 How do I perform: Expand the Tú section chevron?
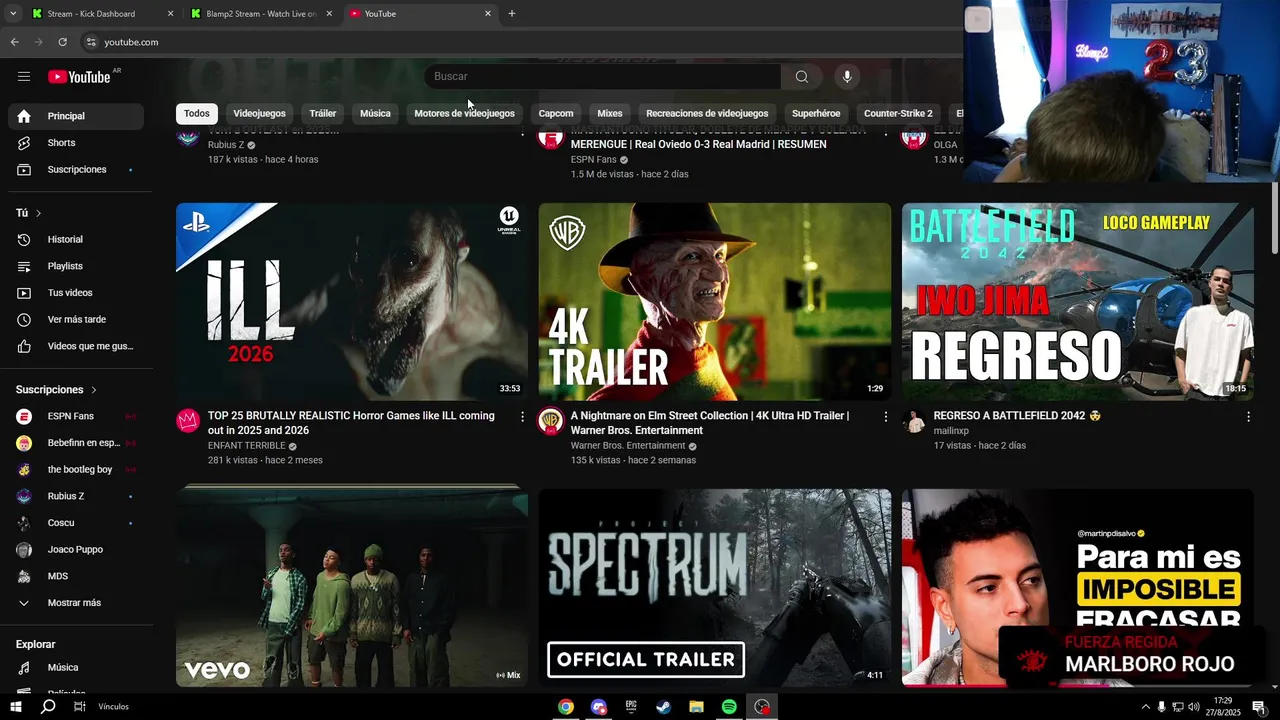coord(39,213)
